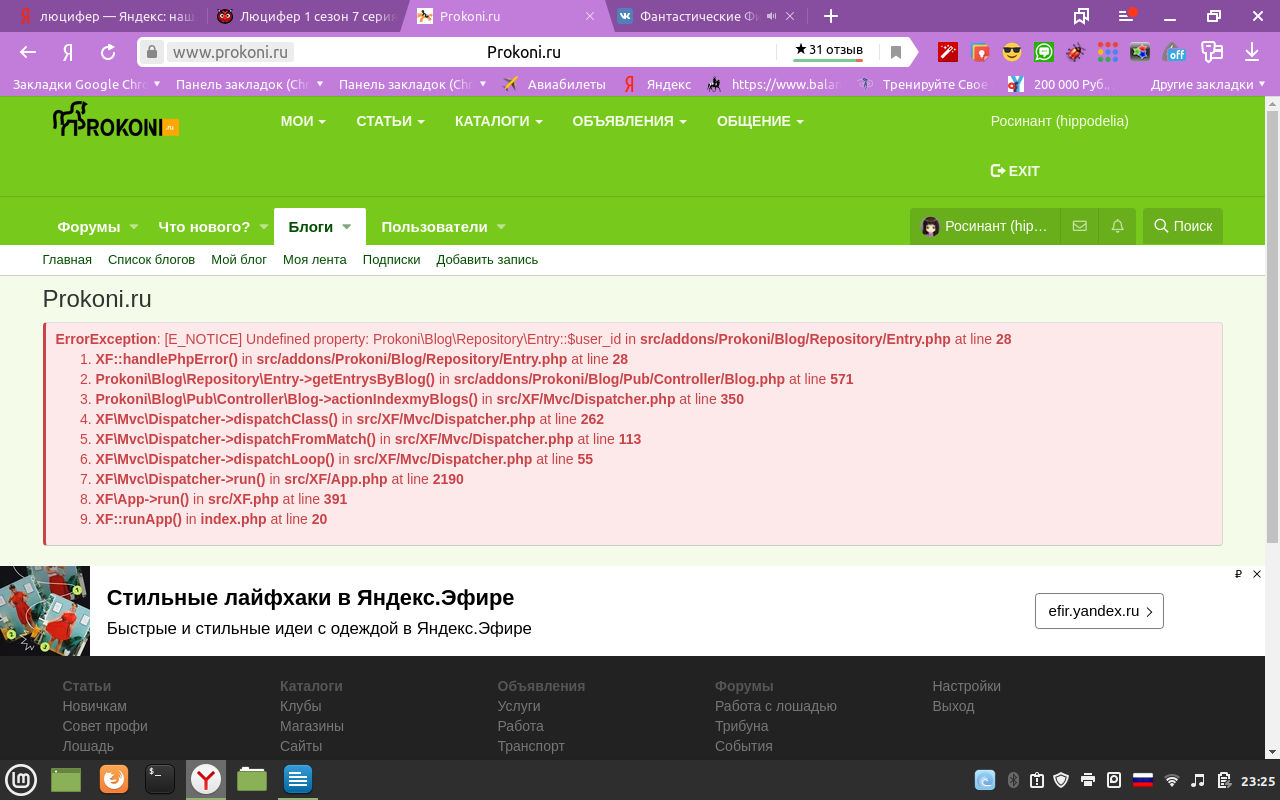
Task: Open the notifications bell icon
Action: click(1118, 226)
